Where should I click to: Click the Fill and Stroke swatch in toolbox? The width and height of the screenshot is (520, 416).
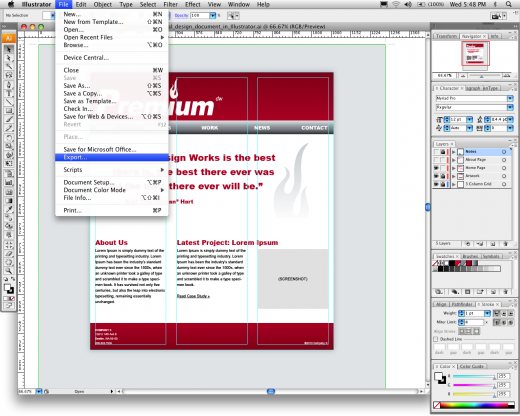9,288
